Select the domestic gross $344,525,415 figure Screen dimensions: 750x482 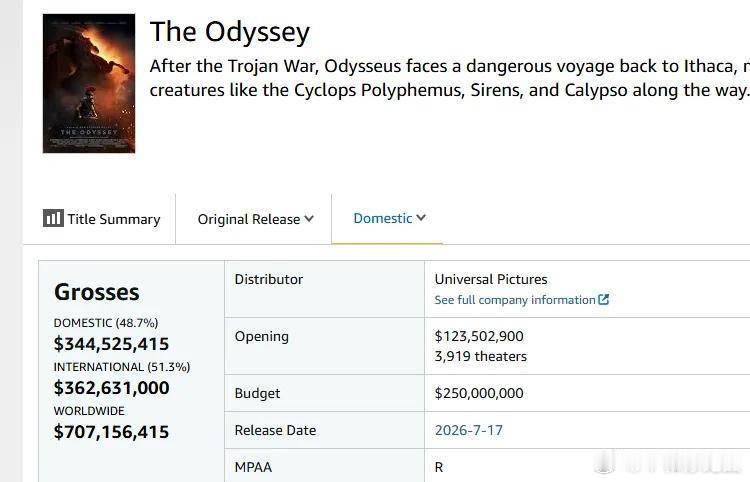111,344
